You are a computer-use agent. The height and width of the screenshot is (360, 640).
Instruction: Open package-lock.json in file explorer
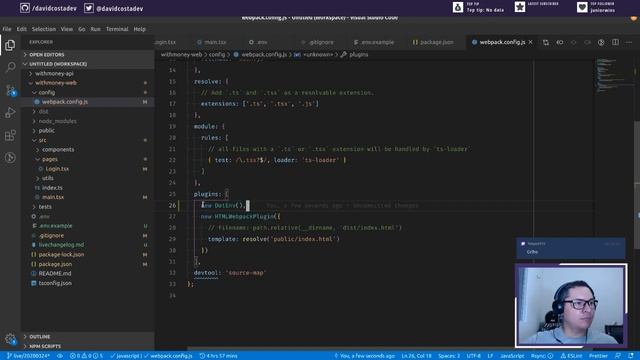[x=88, y=254]
